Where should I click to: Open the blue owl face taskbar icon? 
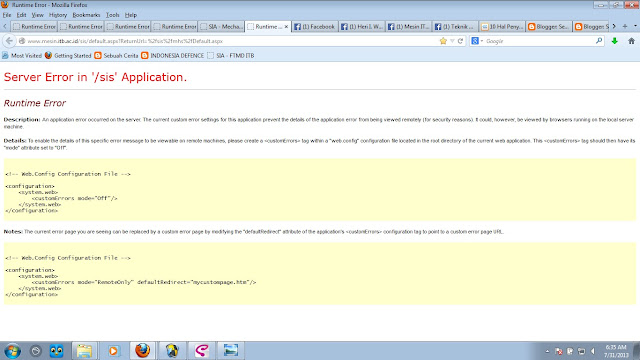56,351
